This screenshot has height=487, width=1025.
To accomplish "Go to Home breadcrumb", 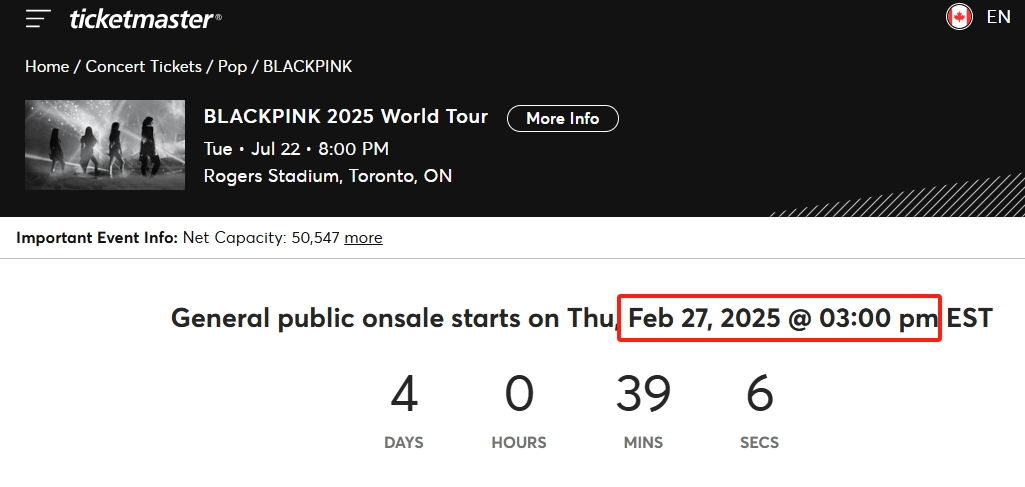I will tap(47, 67).
